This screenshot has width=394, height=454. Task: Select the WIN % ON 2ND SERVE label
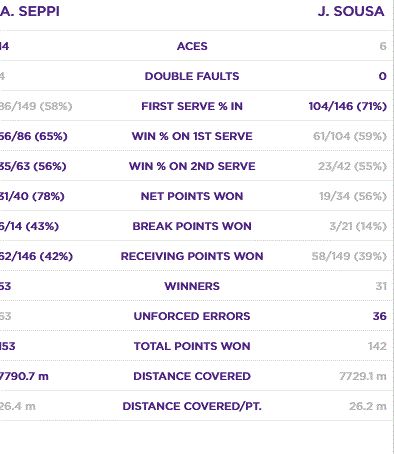tap(192, 166)
